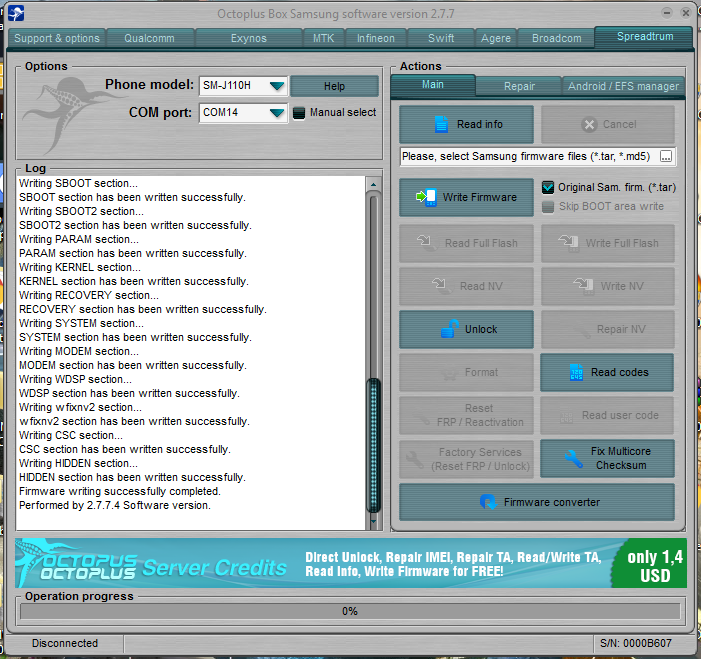Enable the Manual select checkbox
Image resolution: width=701 pixels, height=659 pixels.
pyautogui.click(x=299, y=113)
